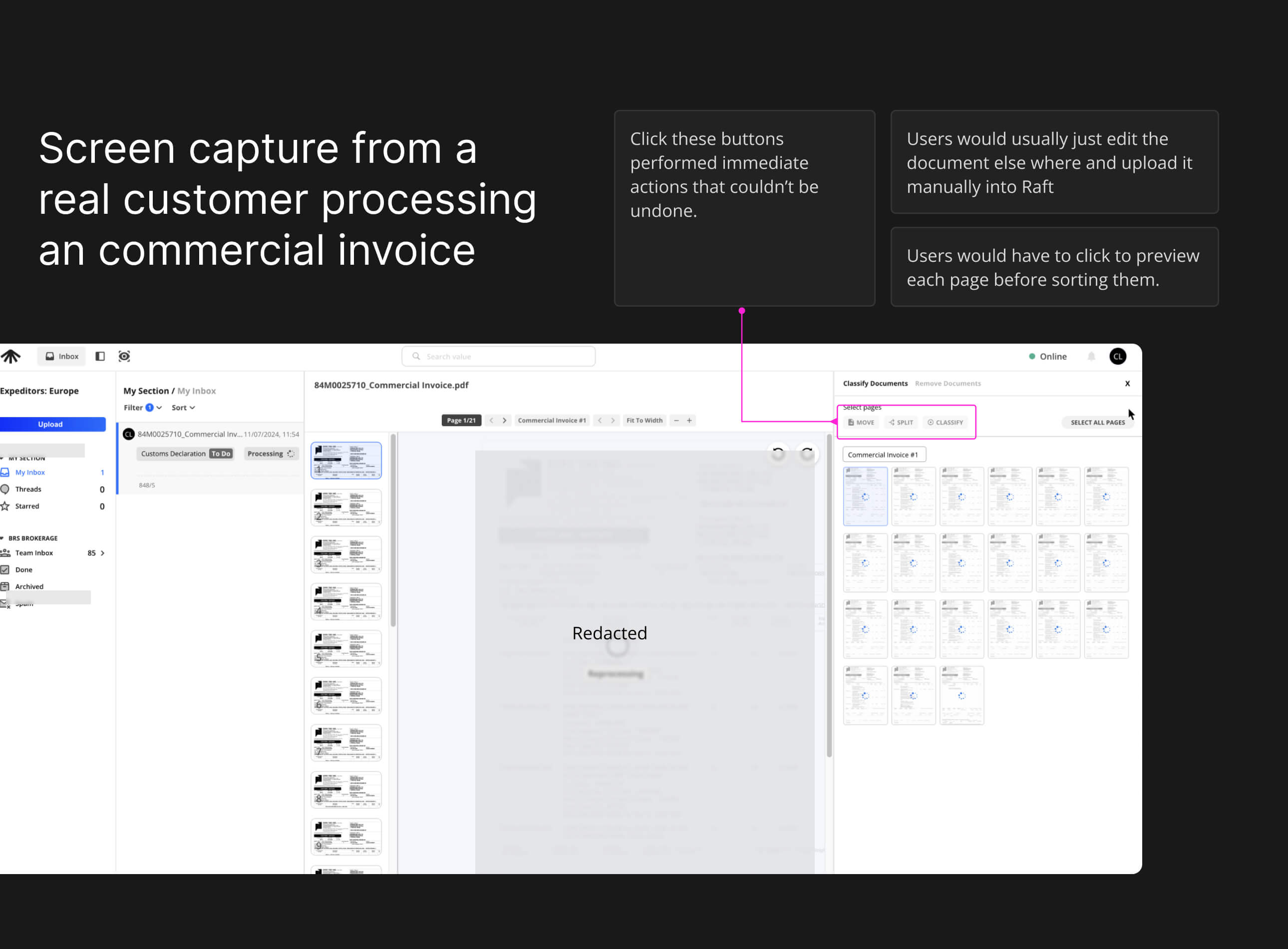Click the screen capture icon in the top bar

click(x=124, y=356)
